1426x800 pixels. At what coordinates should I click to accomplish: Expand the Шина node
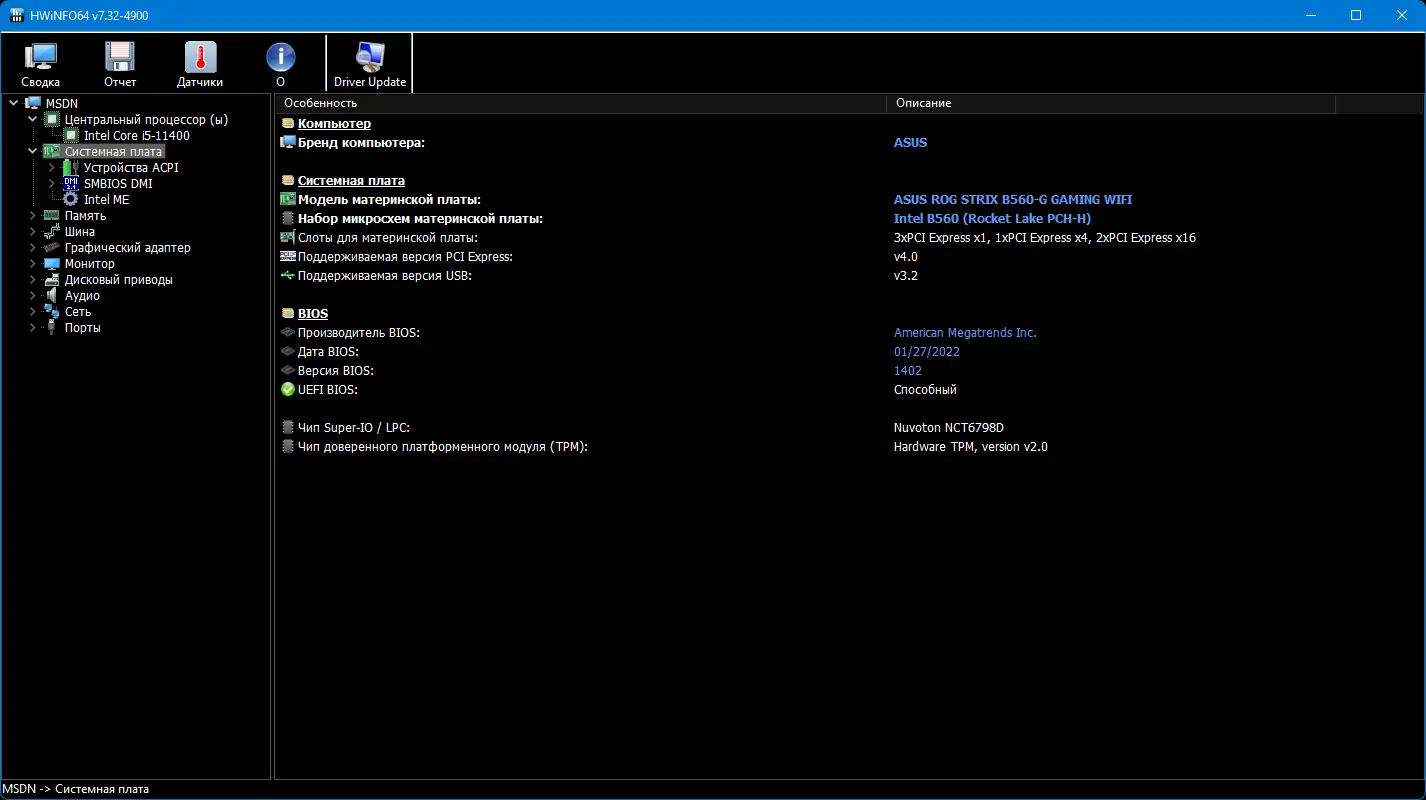click(32, 231)
